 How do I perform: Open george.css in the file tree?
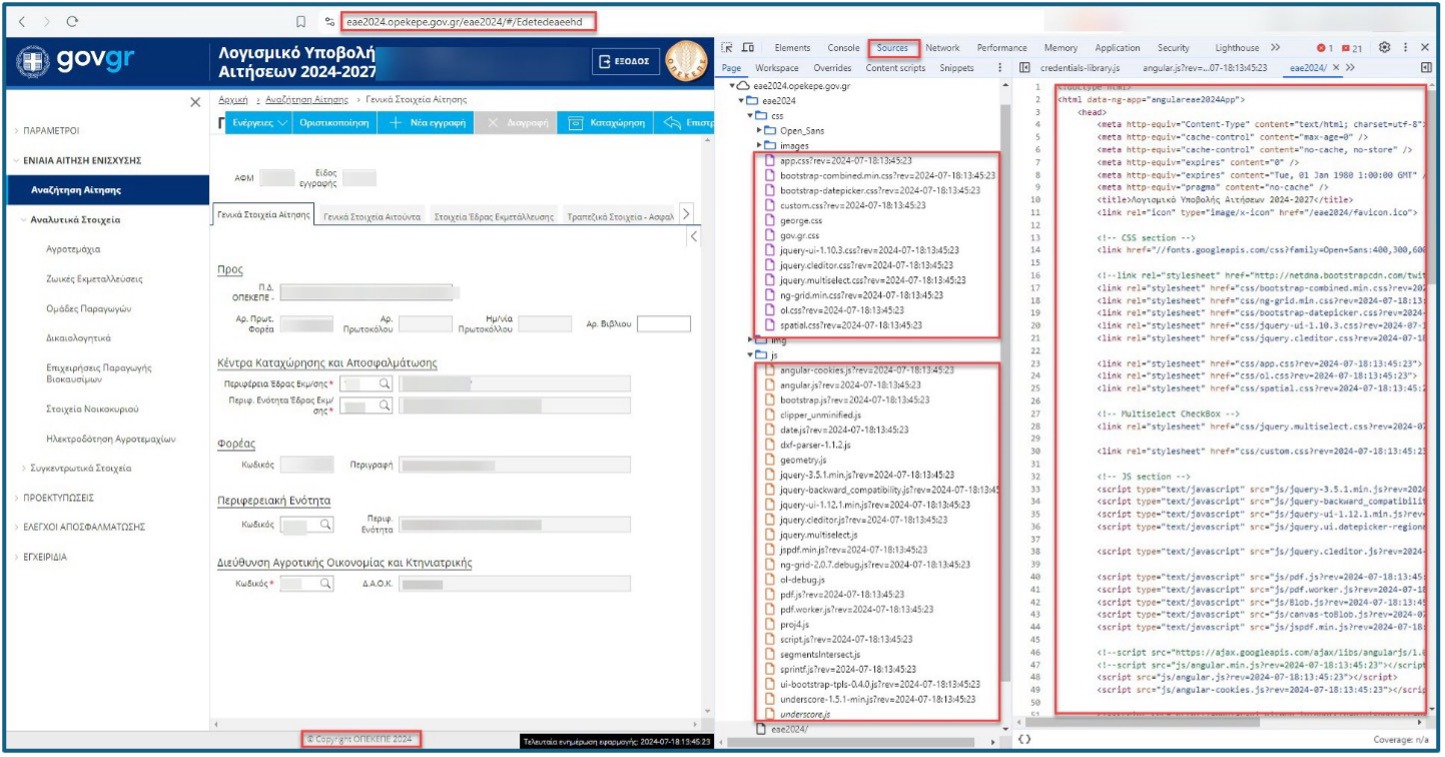pos(800,220)
